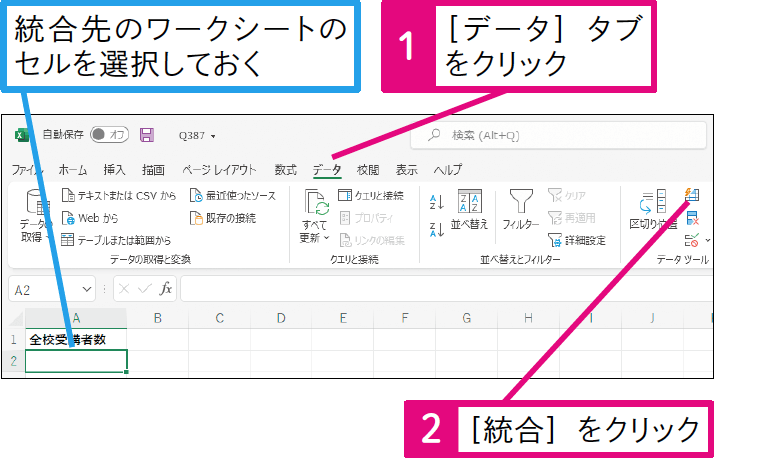Click the Excel application icon
783x458 pixels.
pos(21,135)
